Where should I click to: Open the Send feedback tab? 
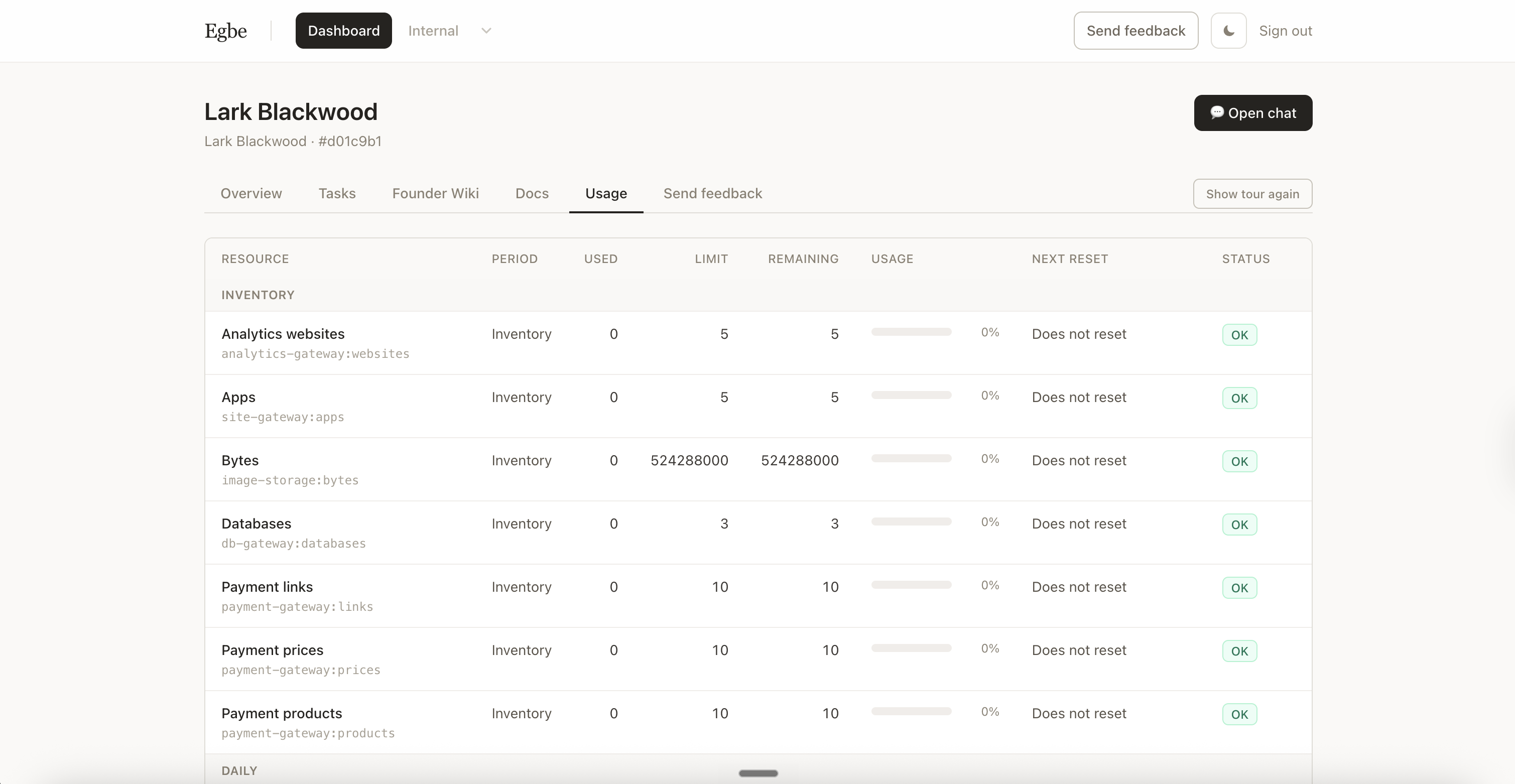712,194
